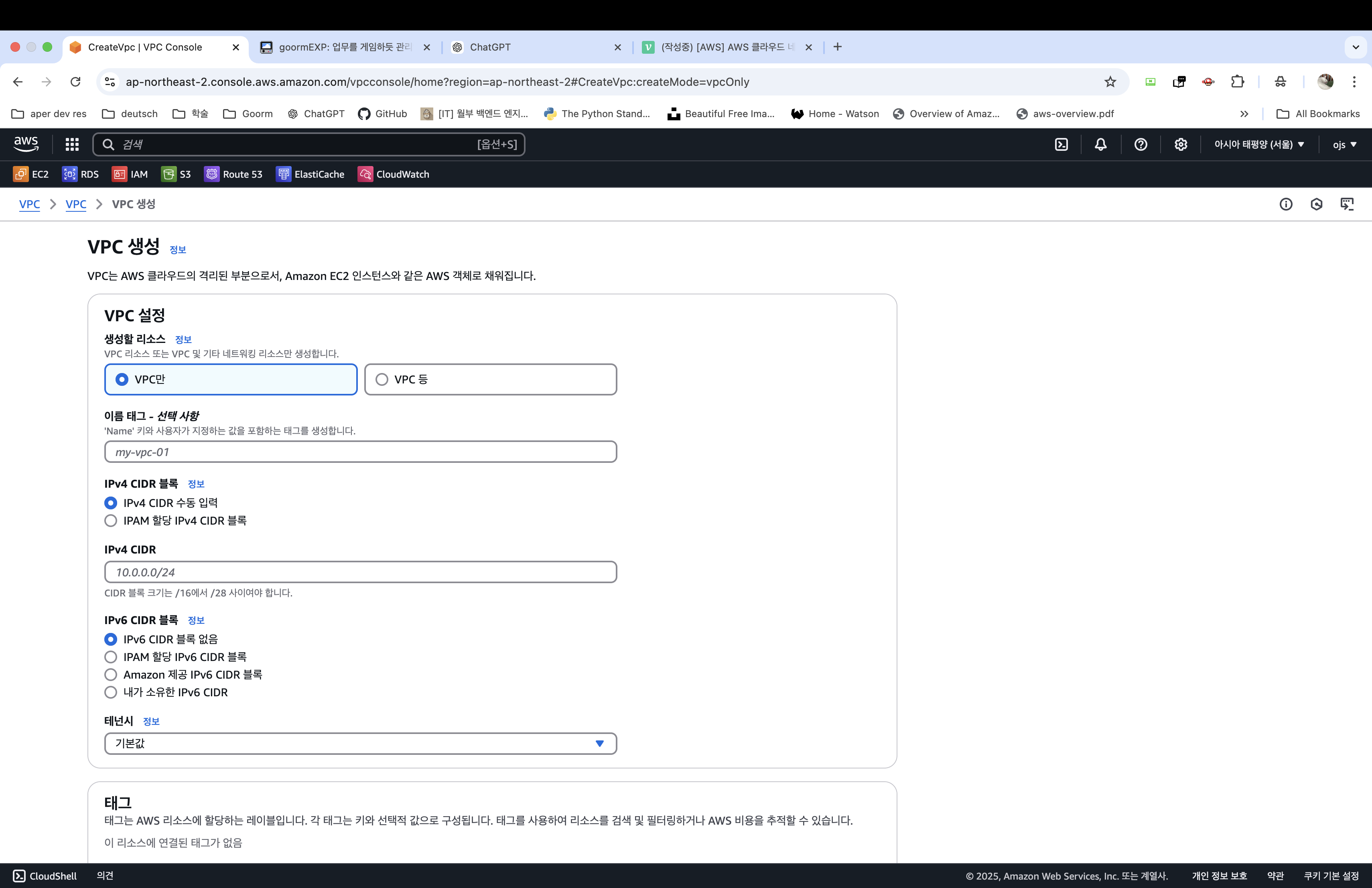
Task: Click the 이름 태그 input field
Action: (x=360, y=452)
